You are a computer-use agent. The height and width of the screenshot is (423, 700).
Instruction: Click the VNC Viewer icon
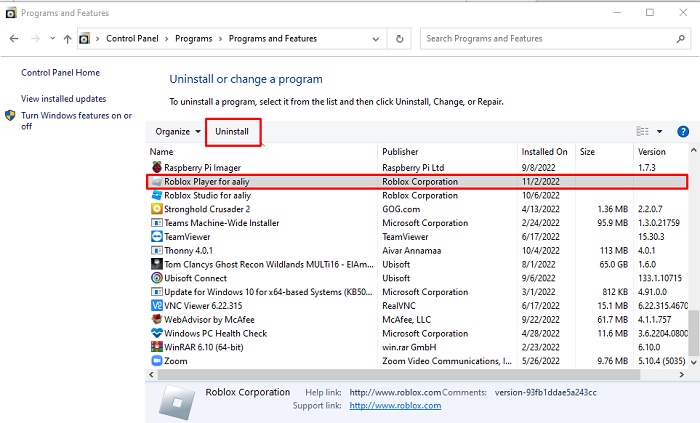coord(157,306)
